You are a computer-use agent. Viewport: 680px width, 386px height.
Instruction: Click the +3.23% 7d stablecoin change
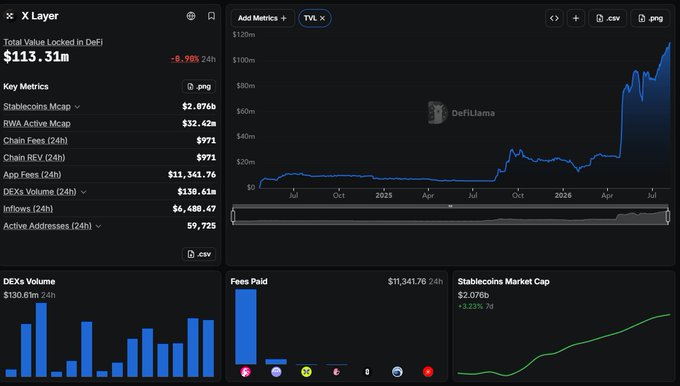[476, 306]
